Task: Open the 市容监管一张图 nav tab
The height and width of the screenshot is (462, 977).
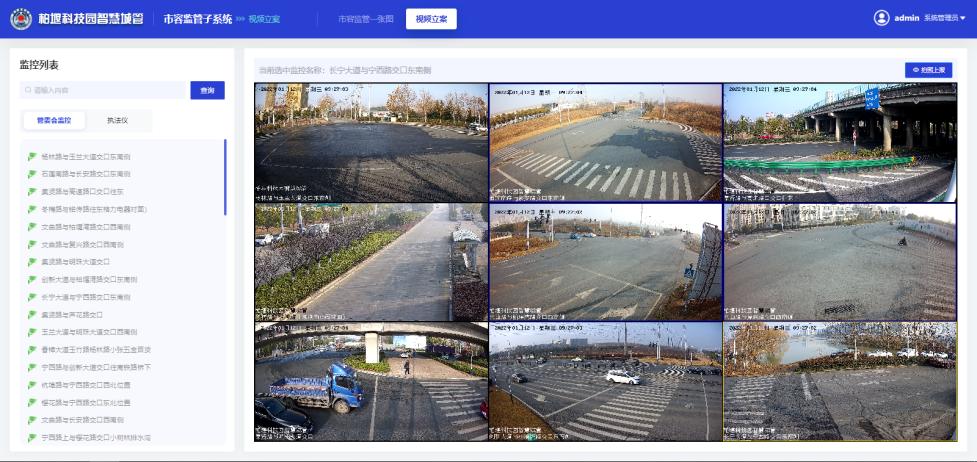Action: [365, 18]
